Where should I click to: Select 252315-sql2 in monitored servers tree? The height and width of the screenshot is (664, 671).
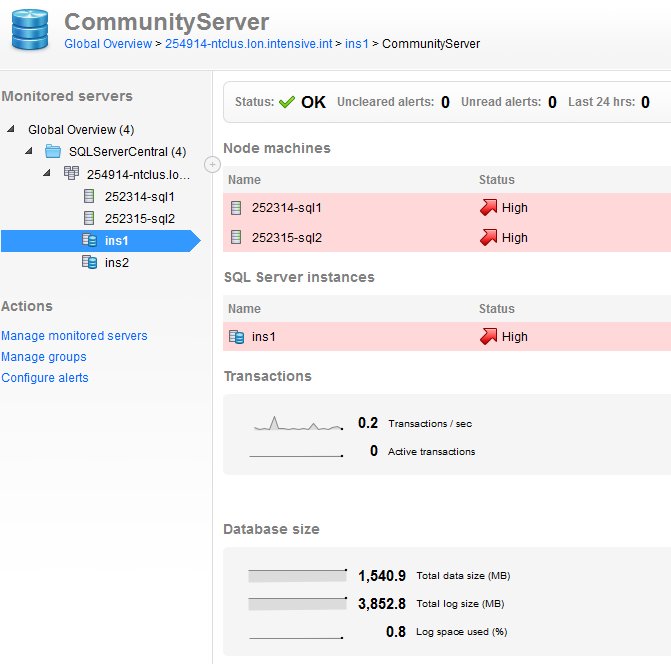click(139, 218)
